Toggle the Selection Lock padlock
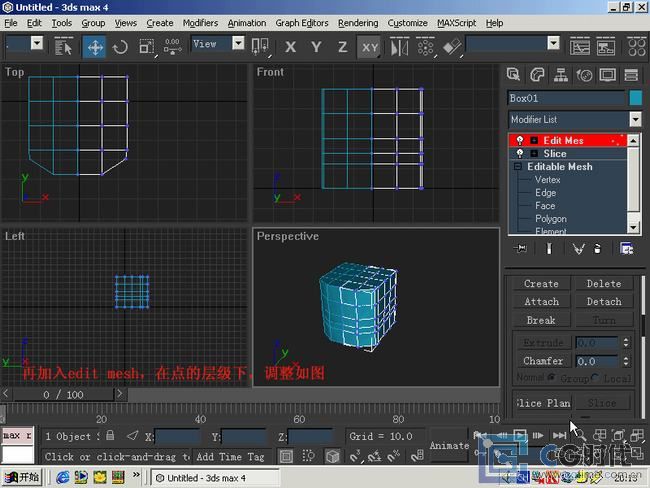The height and width of the screenshot is (488, 650). [x=110, y=435]
